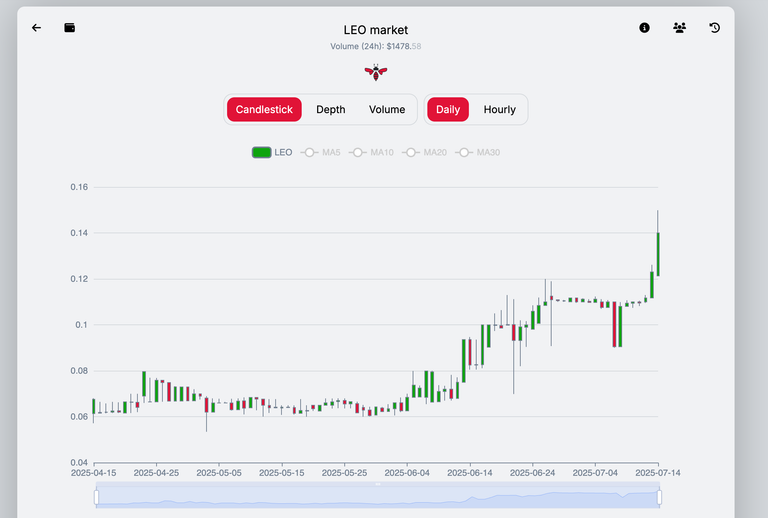Click the 0.06 price axis label
768x518 pixels.
79,417
